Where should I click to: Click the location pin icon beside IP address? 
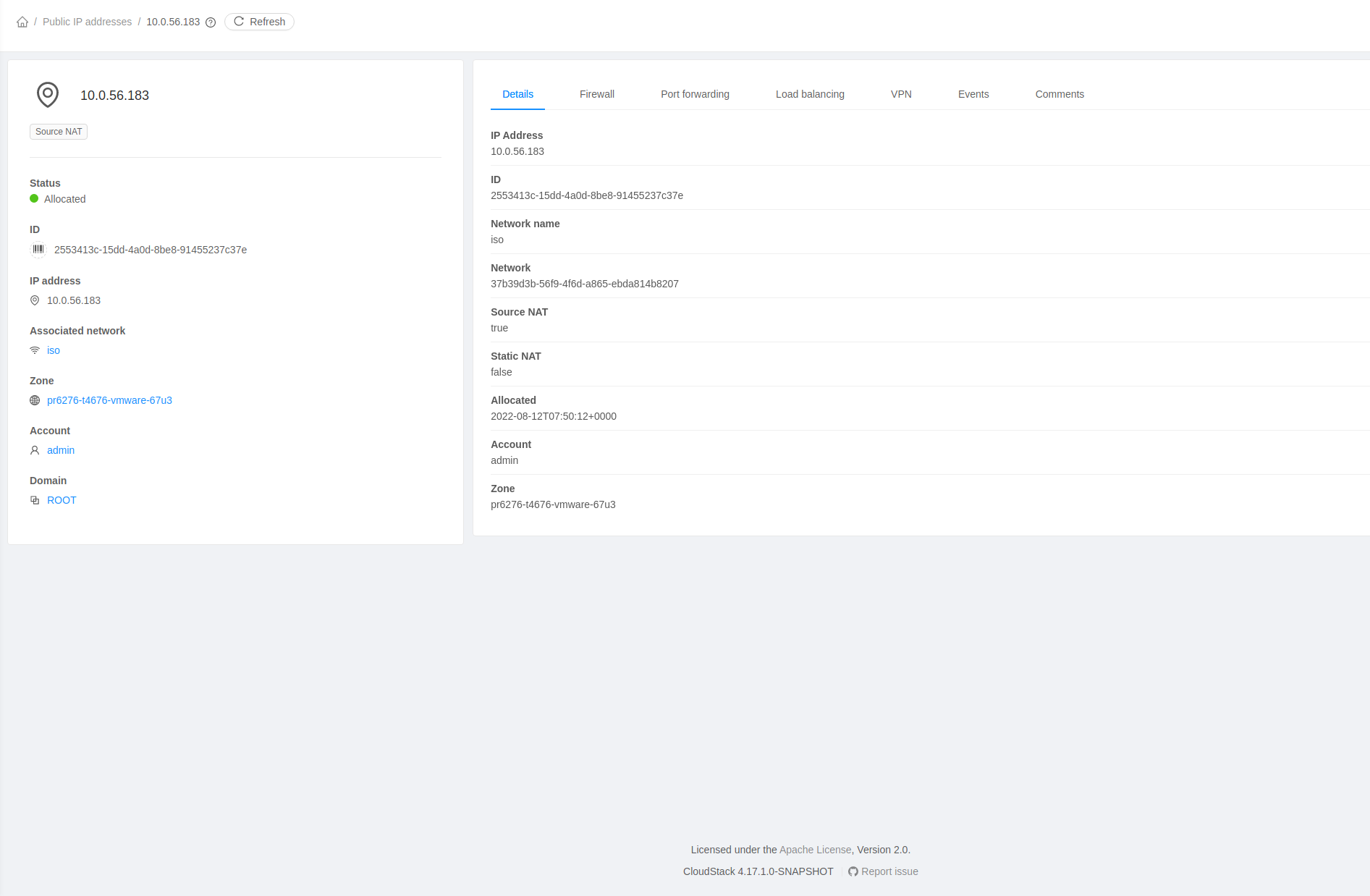click(x=34, y=300)
